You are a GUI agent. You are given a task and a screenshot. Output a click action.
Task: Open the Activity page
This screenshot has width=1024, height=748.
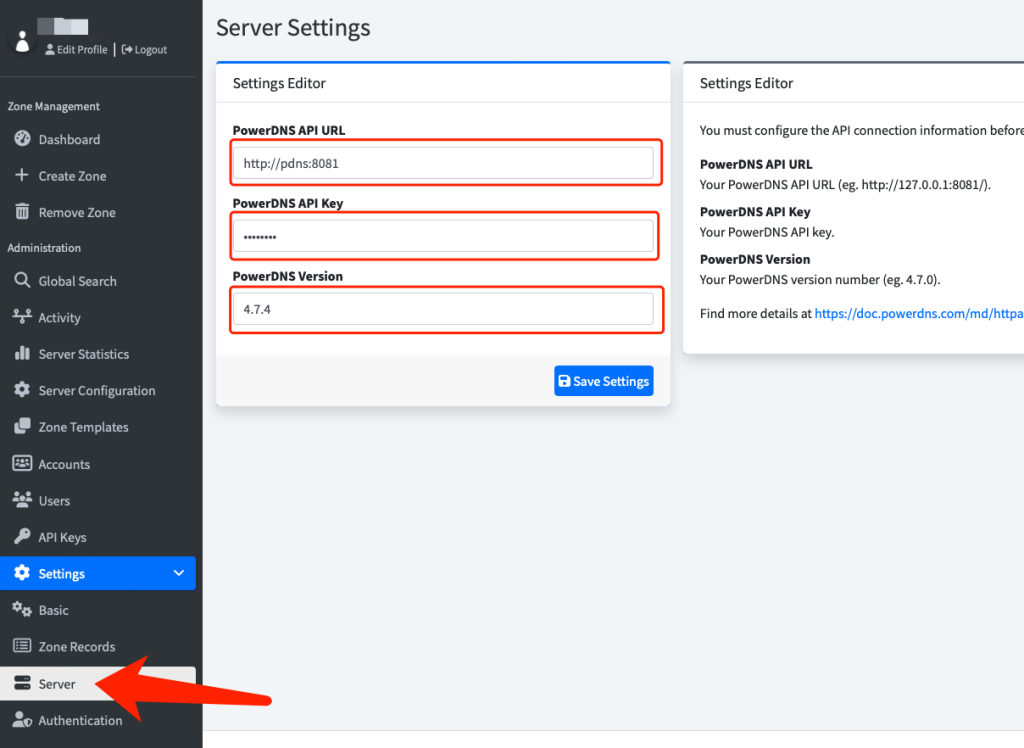59,318
